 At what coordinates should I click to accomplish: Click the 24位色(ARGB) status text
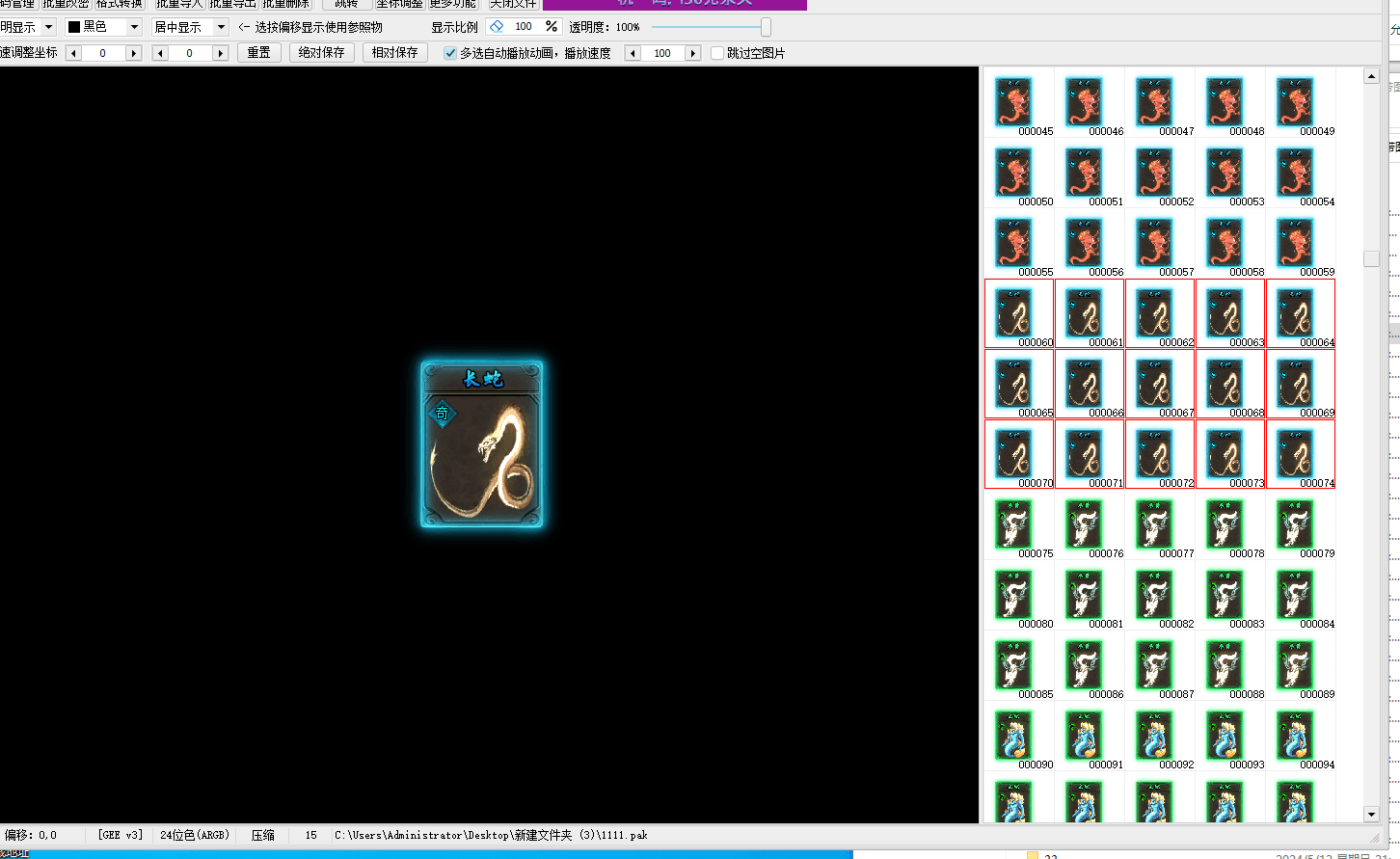click(x=195, y=835)
